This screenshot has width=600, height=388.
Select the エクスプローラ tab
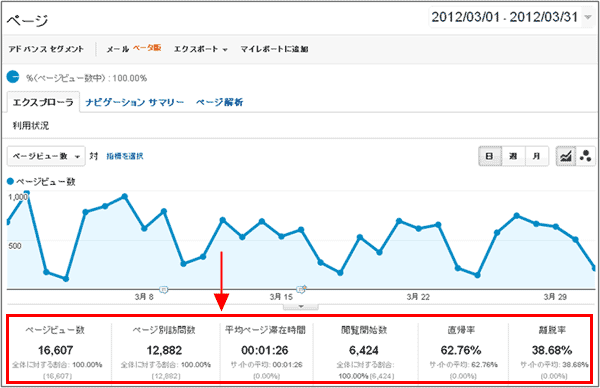(x=43, y=103)
